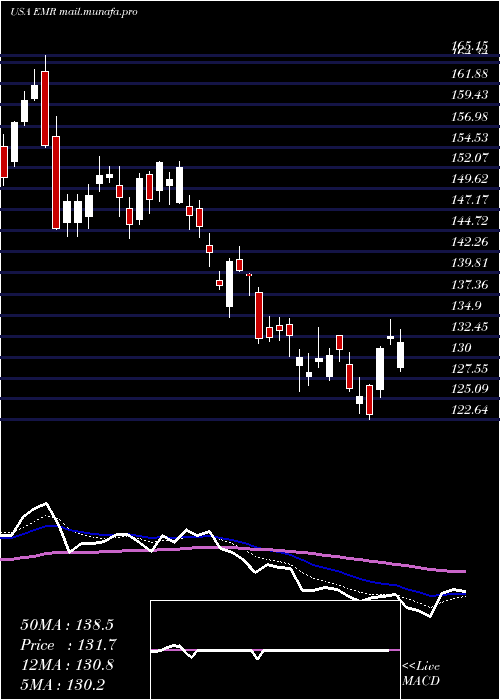Click the tallest red candlestick at the chart peak
Image resolution: width=500 pixels, height=700 pixels.
[x=45, y=108]
